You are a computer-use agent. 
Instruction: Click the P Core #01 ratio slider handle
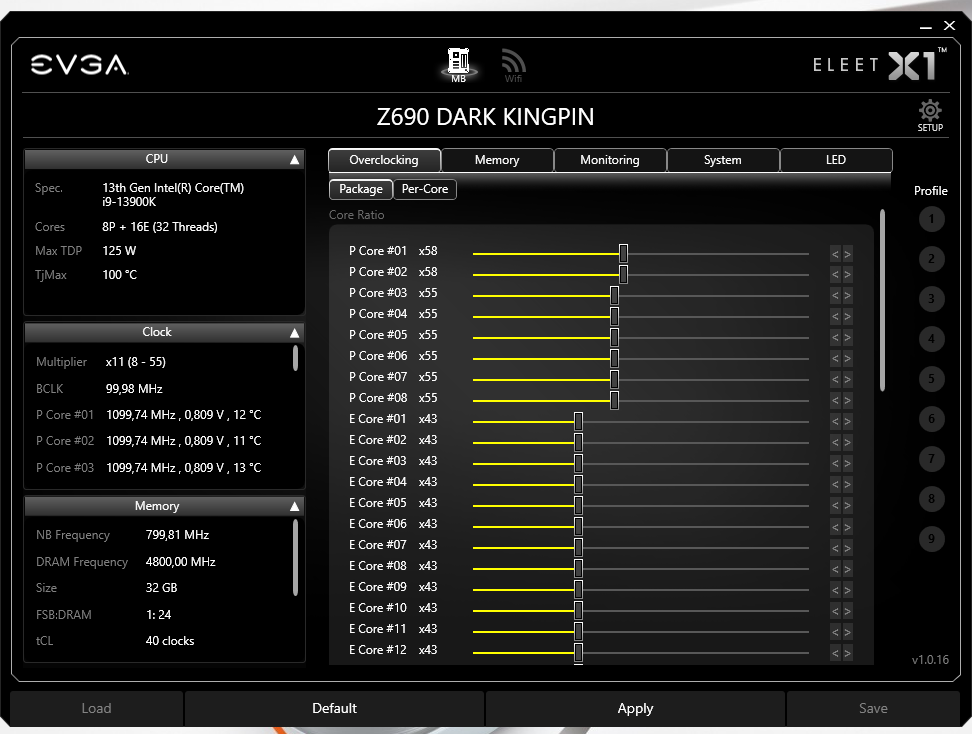click(624, 253)
